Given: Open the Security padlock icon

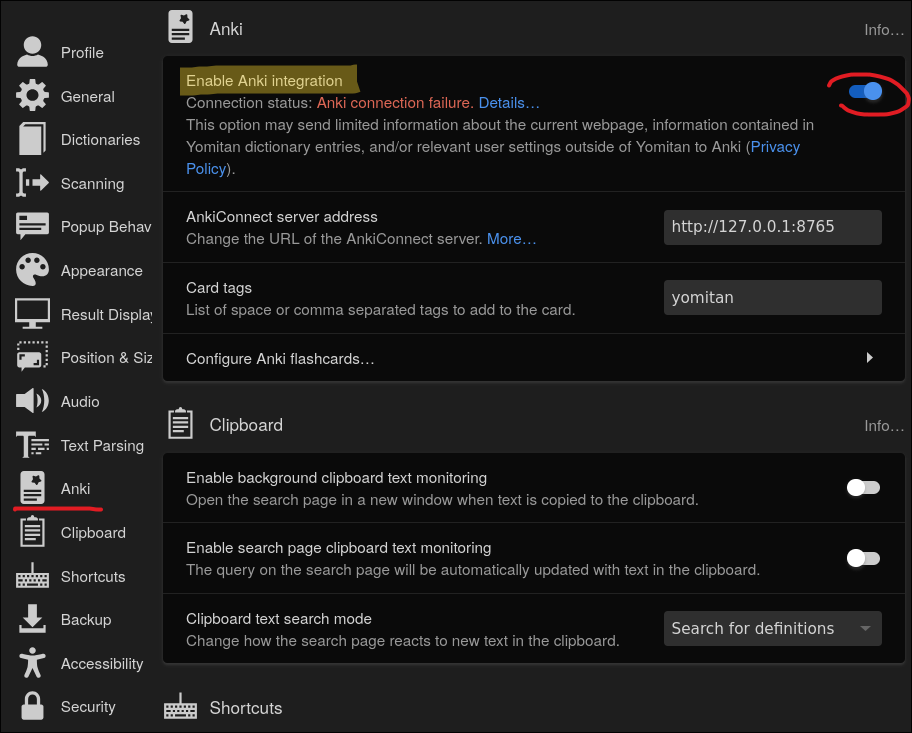Looking at the screenshot, I should (32, 706).
